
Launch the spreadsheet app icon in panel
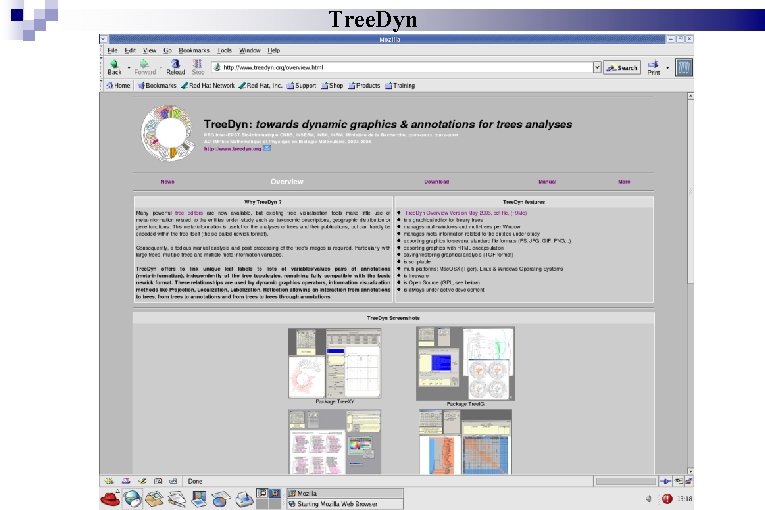pyautogui.click(x=221, y=499)
